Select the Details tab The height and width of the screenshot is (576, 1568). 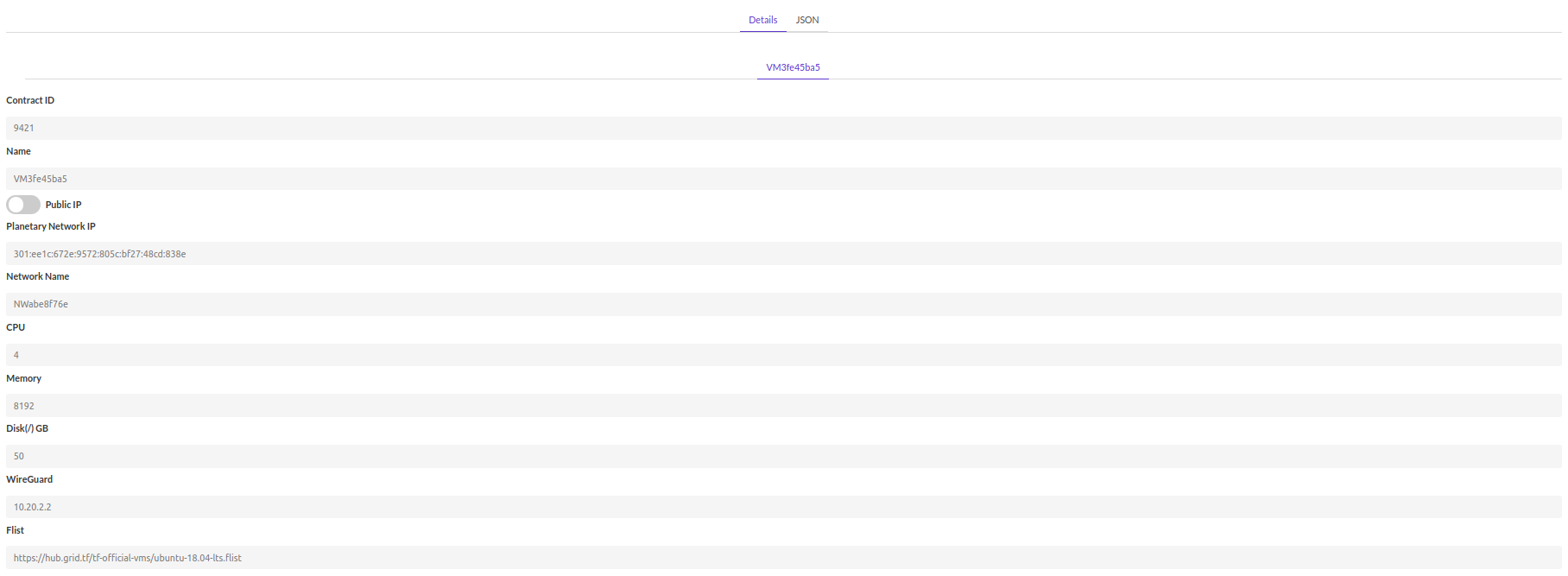click(762, 20)
